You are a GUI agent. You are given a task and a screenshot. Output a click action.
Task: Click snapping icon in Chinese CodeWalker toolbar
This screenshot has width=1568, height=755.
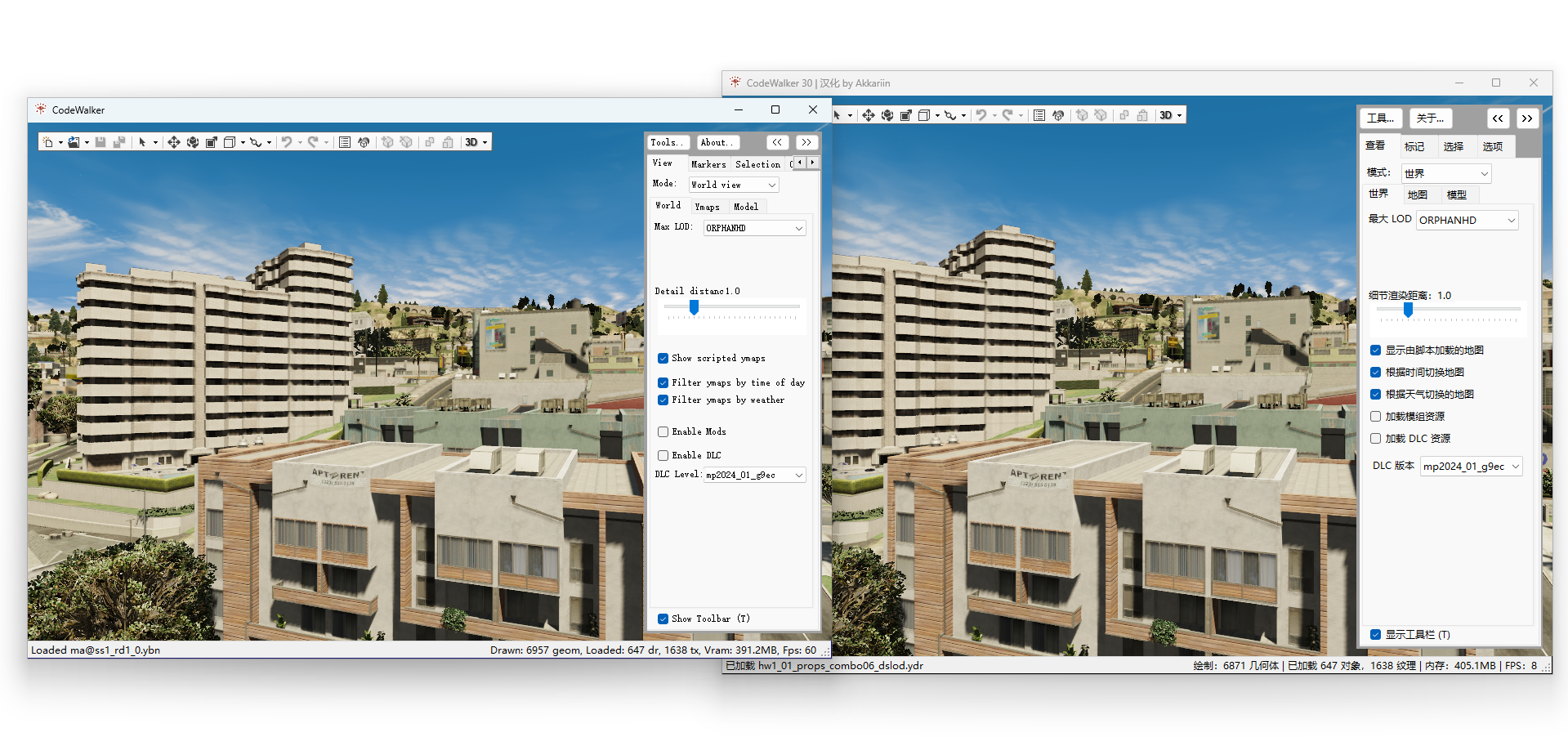(x=950, y=115)
